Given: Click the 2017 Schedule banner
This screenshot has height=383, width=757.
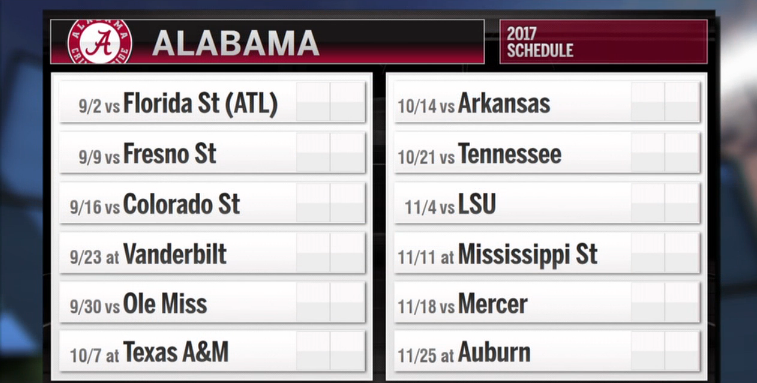Looking at the screenshot, I should 603,42.
